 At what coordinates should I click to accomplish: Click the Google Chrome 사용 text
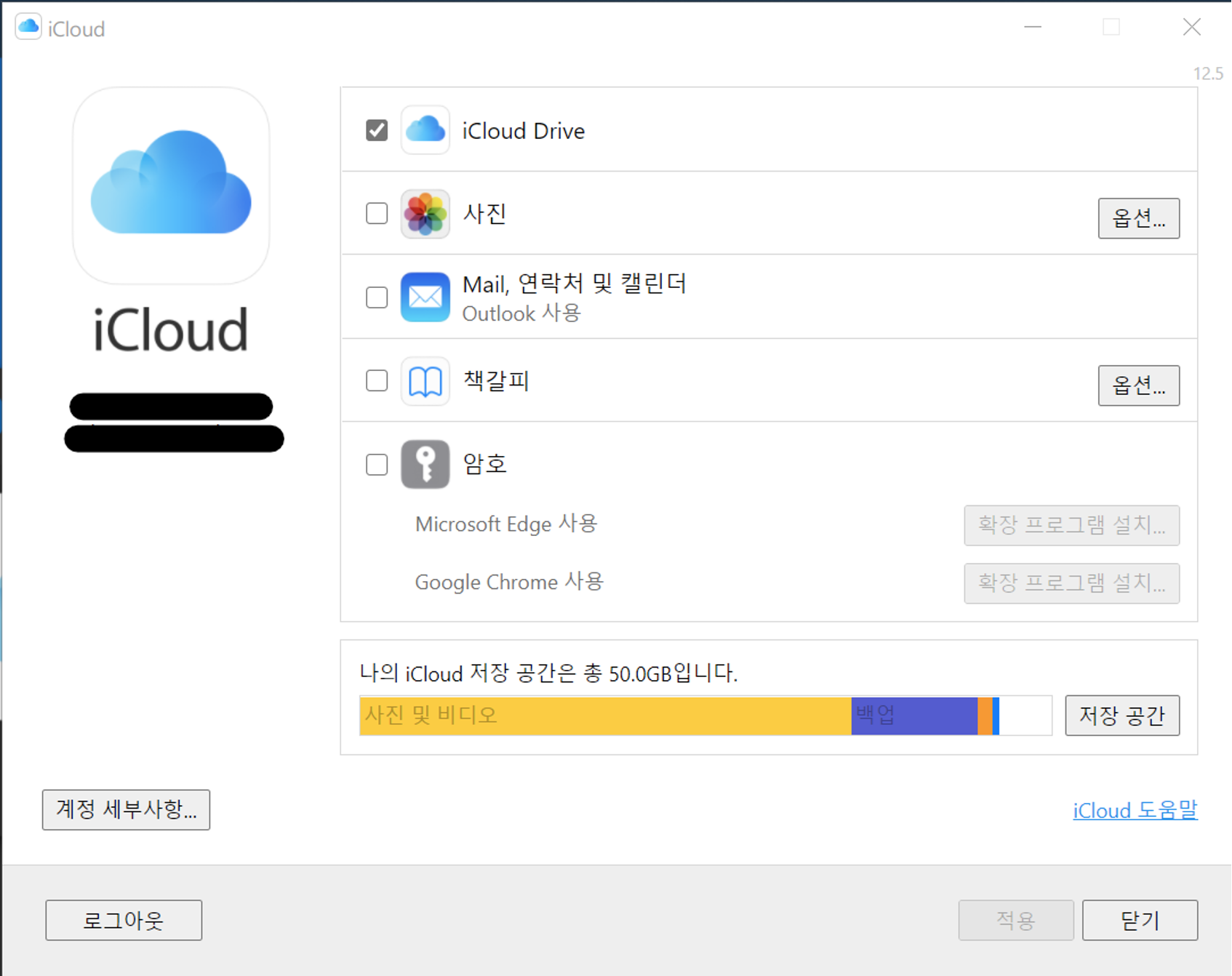coord(509,582)
